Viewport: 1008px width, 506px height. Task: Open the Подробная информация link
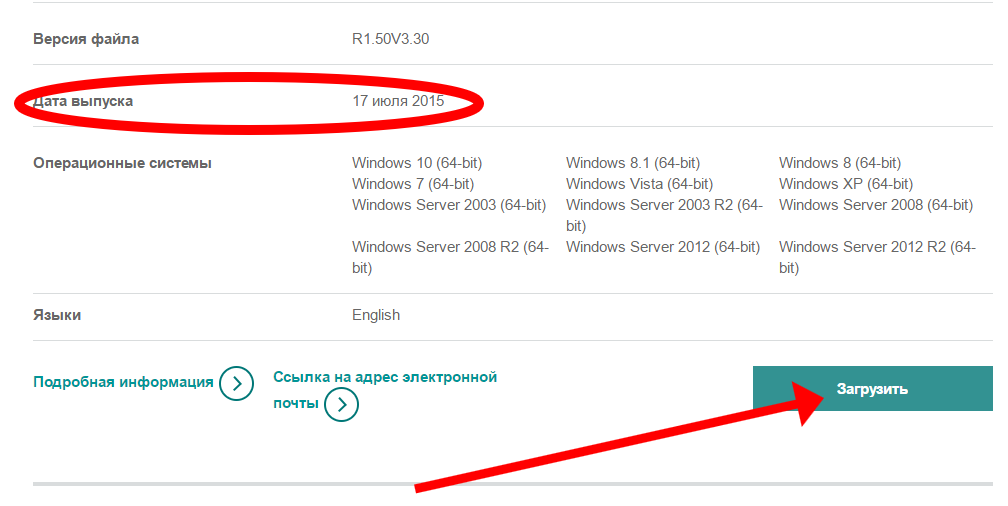[x=123, y=382]
